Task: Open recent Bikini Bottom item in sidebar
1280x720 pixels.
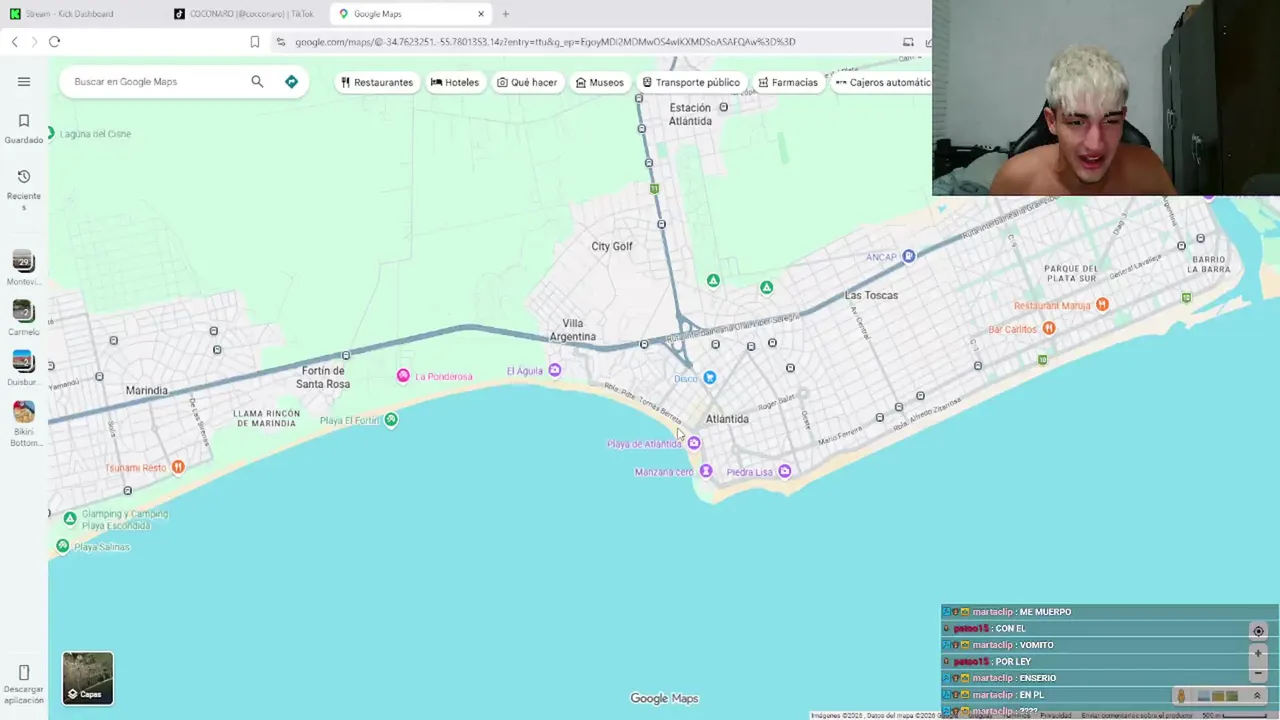Action: coord(24,424)
